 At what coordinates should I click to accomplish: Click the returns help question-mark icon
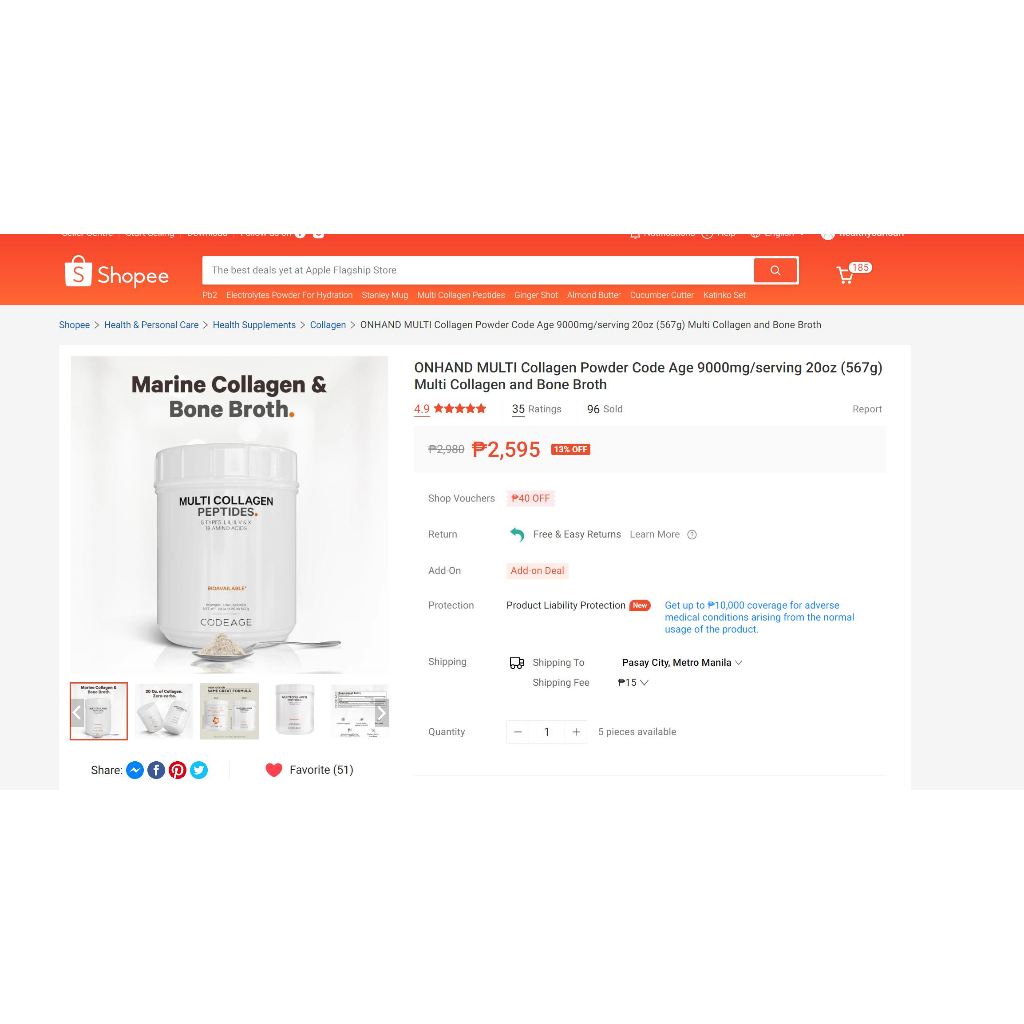click(692, 535)
